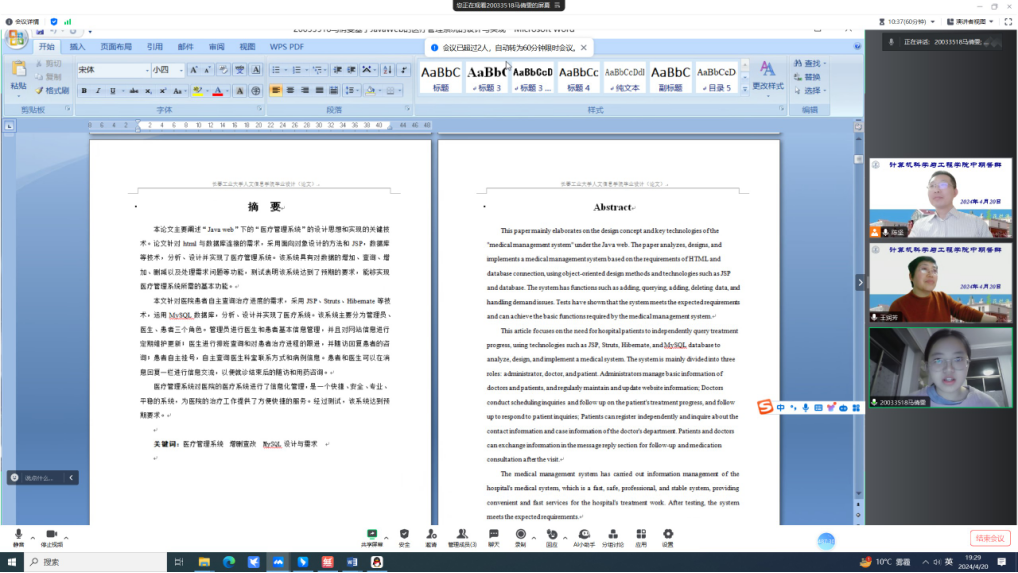Center-align the paragraph text
This screenshot has width=1018, height=573.
coord(290,91)
